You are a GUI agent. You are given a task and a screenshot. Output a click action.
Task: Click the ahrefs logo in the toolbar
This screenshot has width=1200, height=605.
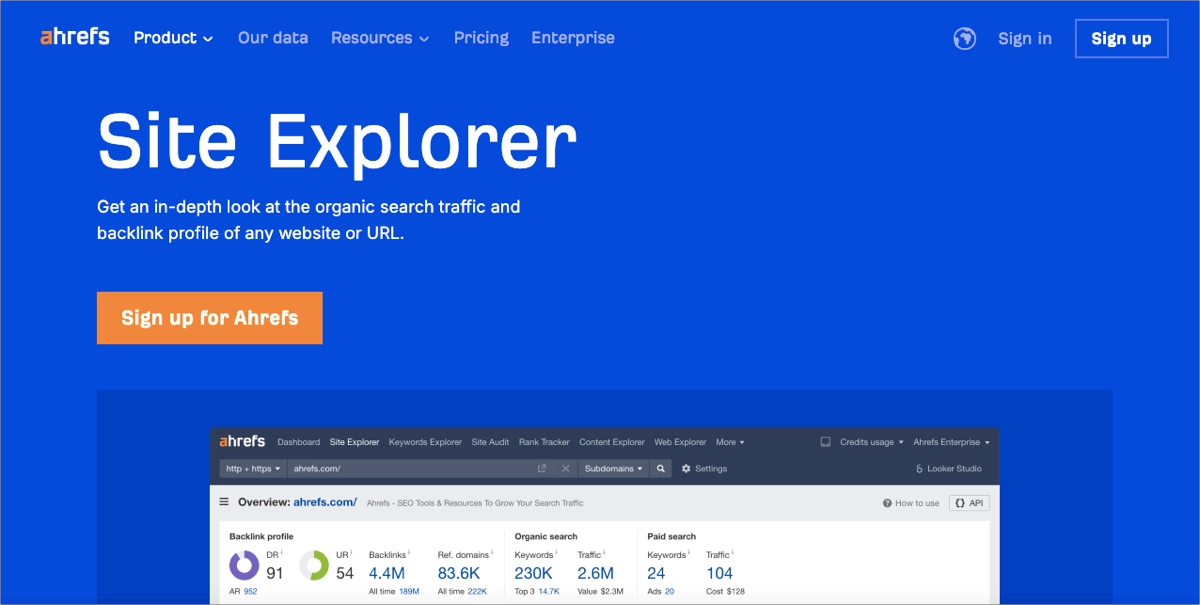(x=241, y=441)
